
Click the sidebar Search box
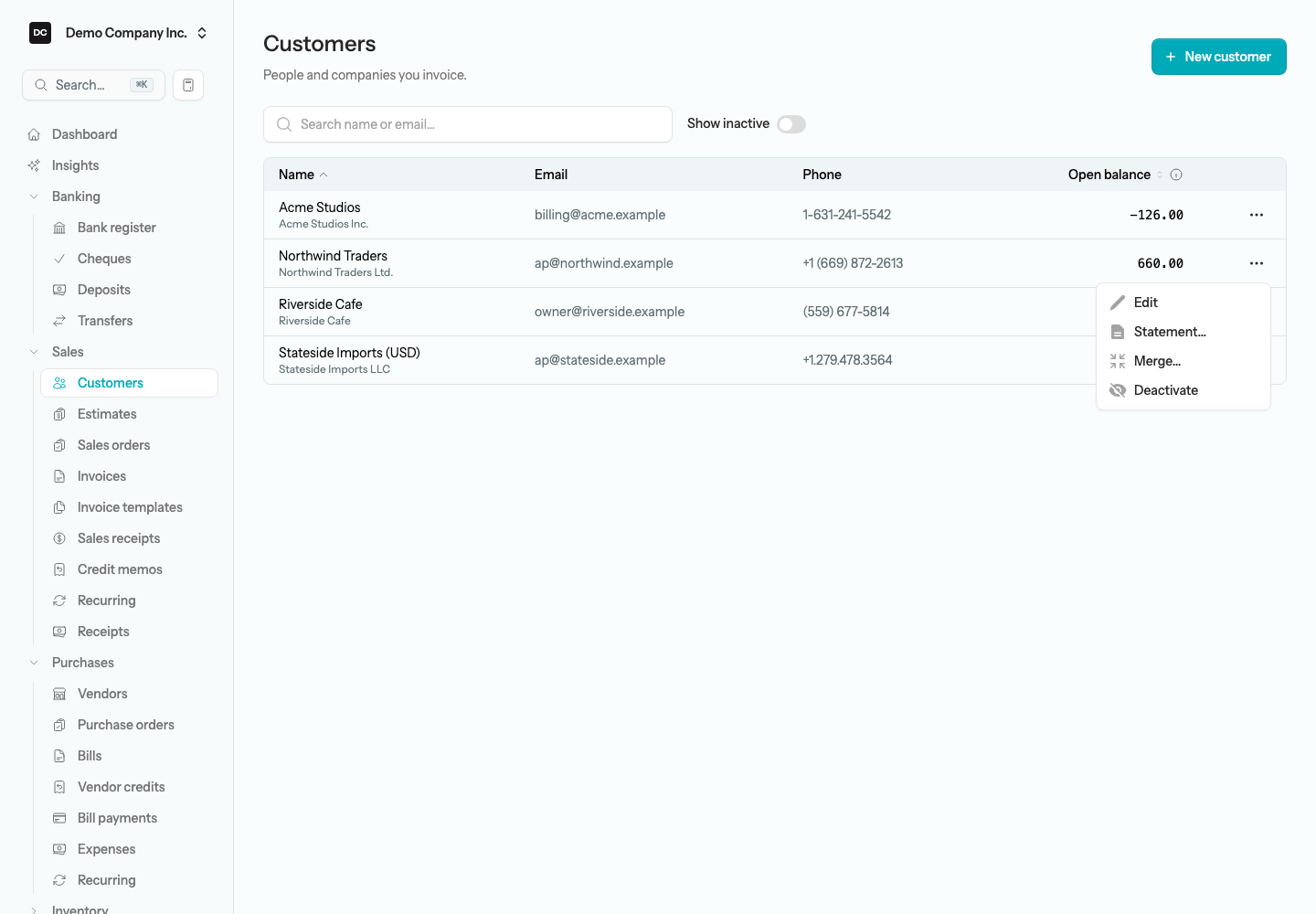click(x=93, y=85)
